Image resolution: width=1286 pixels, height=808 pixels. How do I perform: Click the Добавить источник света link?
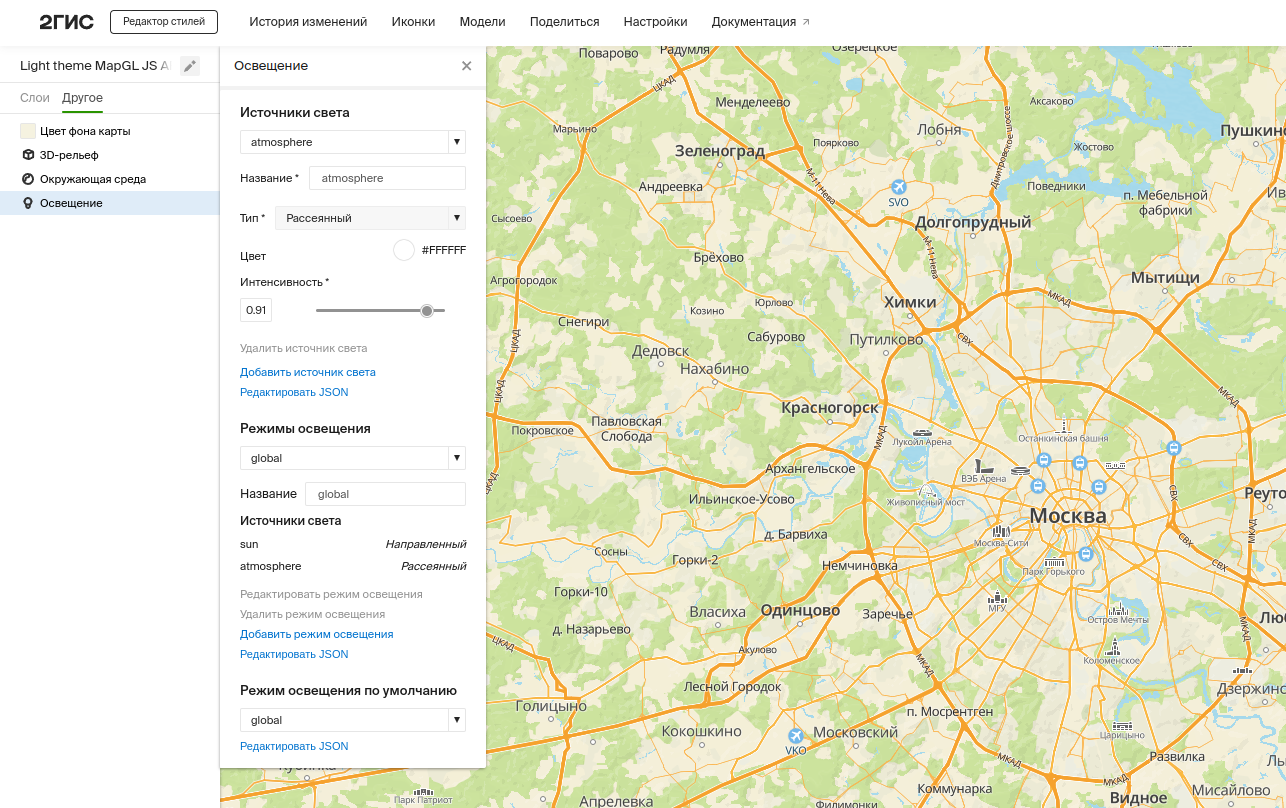[307, 371]
